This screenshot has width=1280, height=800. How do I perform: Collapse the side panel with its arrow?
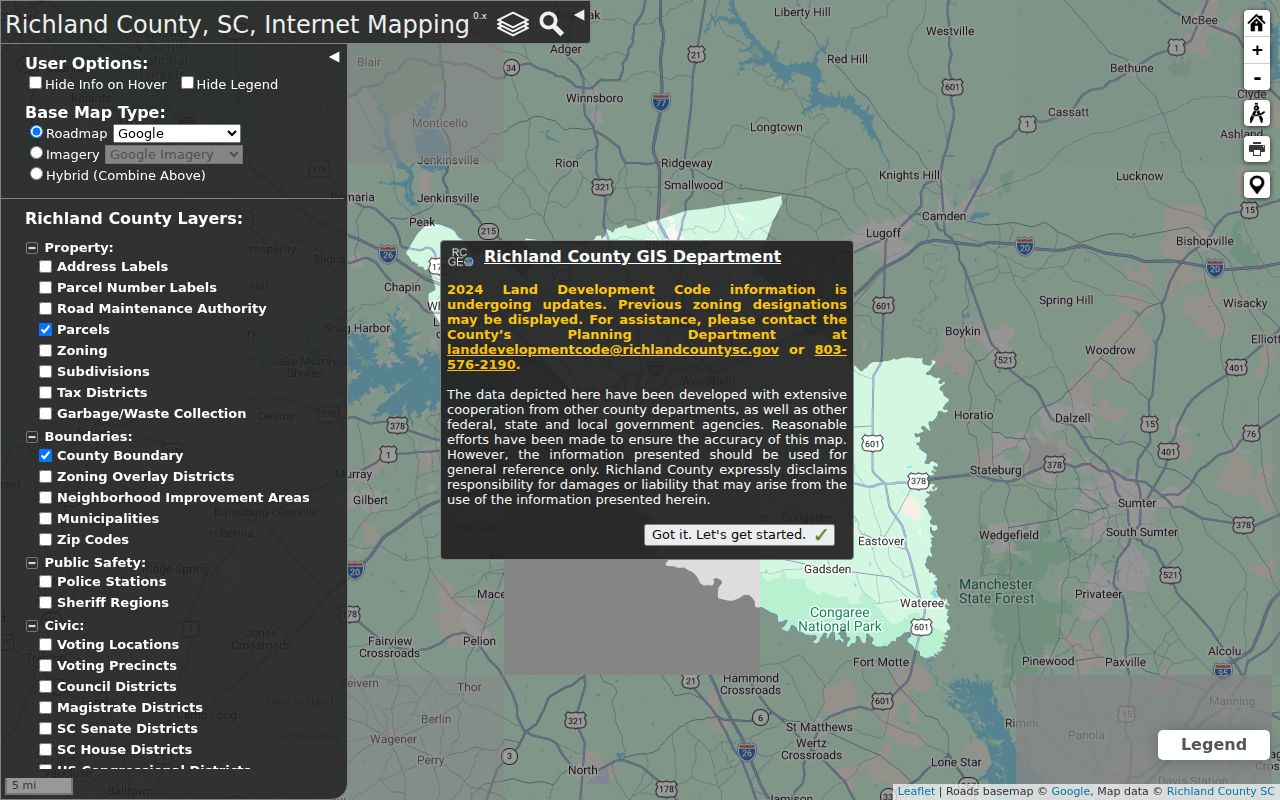point(334,57)
